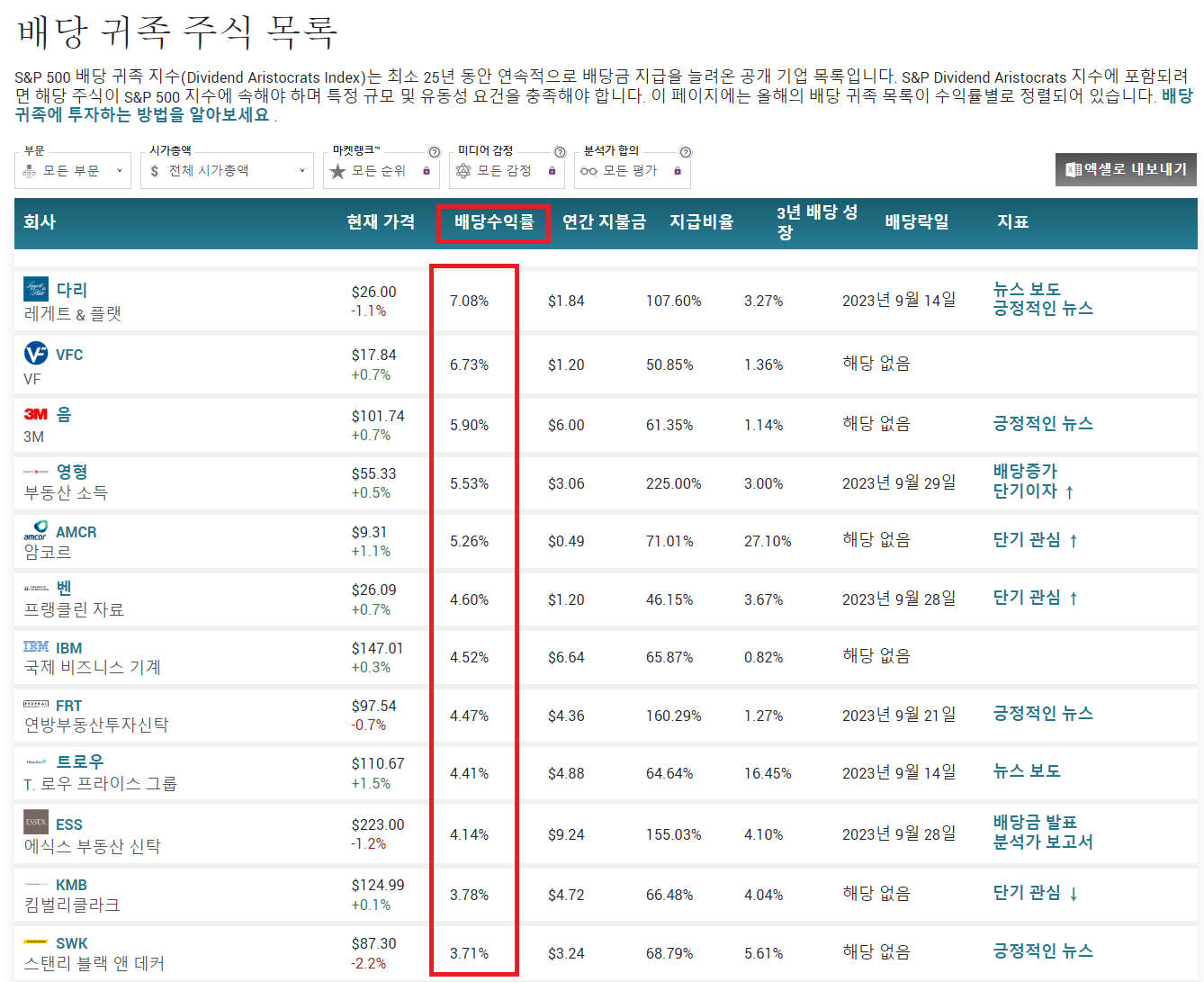
Task: Open the 시가총액 market cap dropdown
Action: pos(226,170)
